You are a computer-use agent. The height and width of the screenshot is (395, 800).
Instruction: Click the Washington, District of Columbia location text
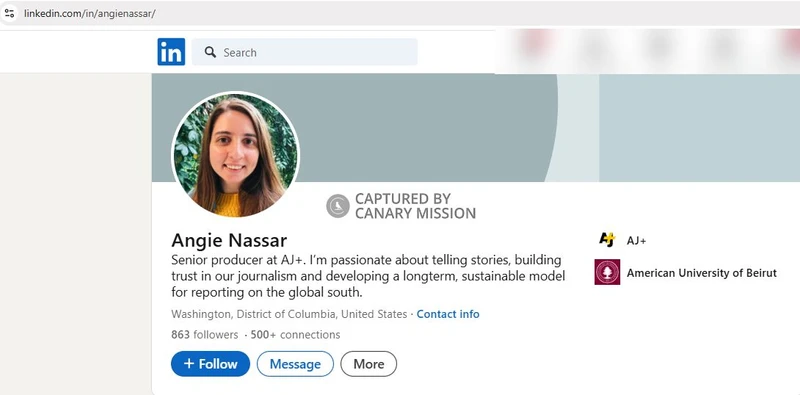click(x=289, y=314)
